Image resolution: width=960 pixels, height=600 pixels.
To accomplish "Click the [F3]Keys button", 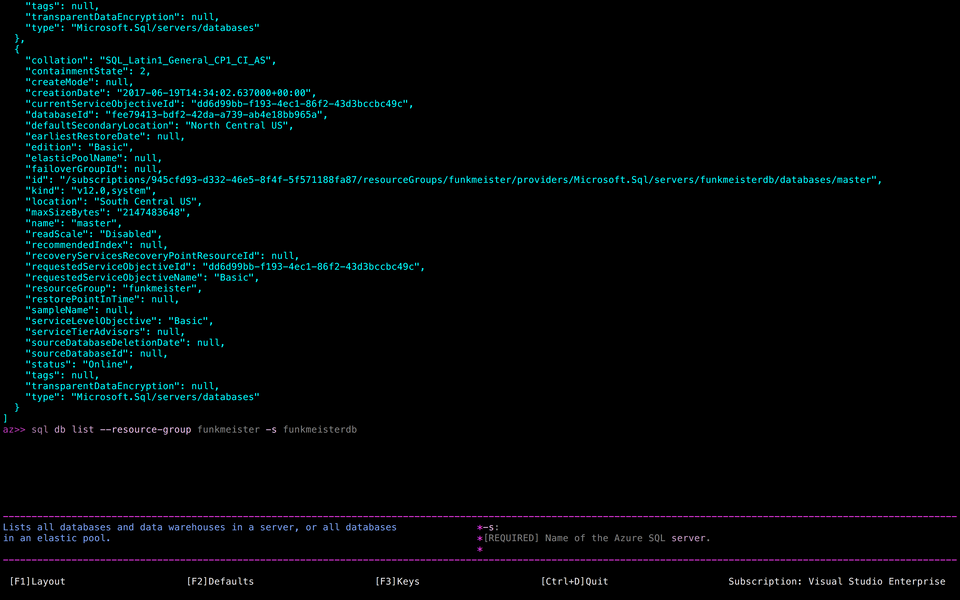I will coord(399,581).
